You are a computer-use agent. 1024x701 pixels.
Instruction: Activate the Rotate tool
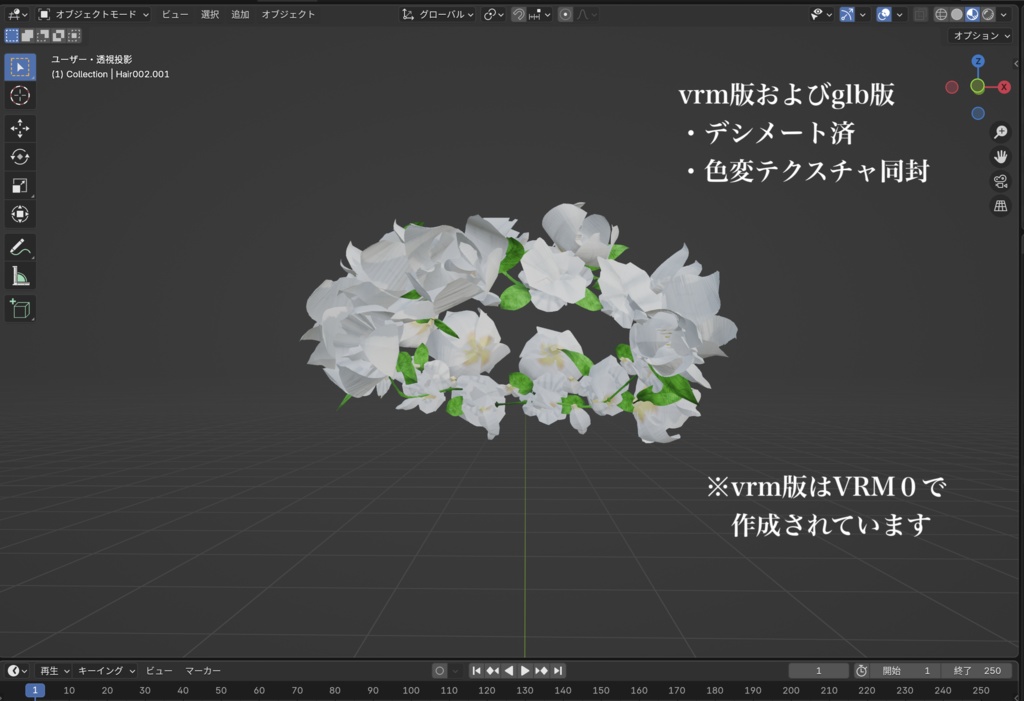pyautogui.click(x=19, y=157)
